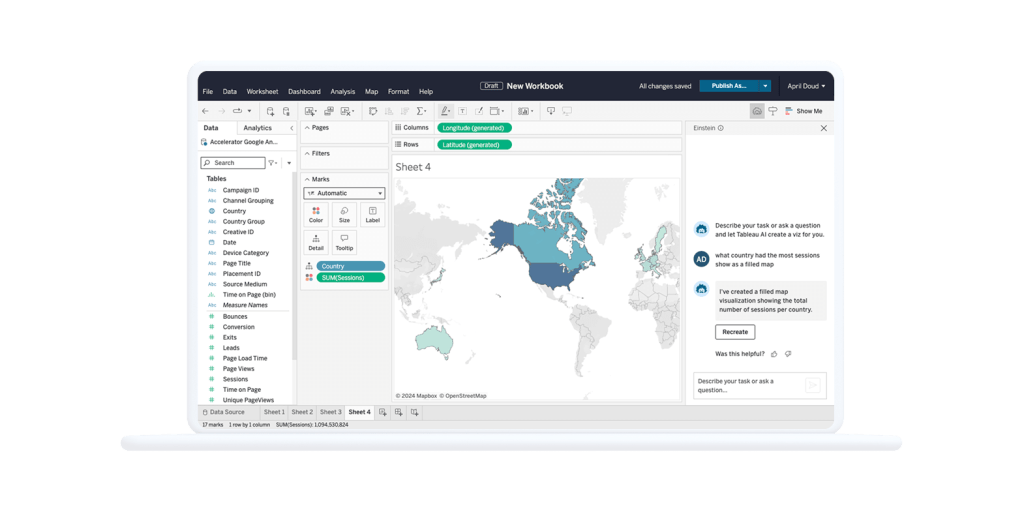Open the Size marks card

coord(344,214)
